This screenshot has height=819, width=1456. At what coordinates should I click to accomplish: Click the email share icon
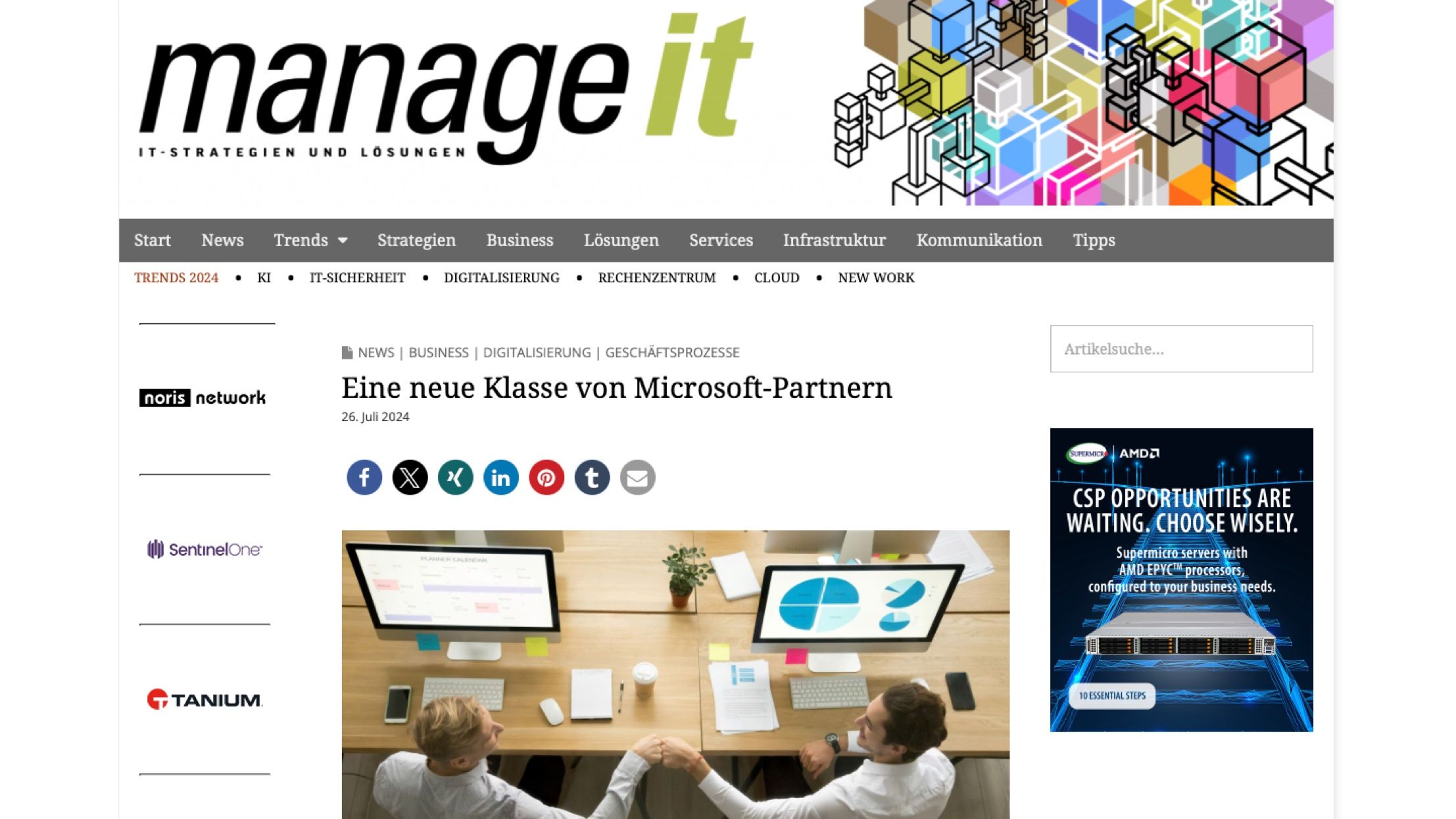pyautogui.click(x=637, y=477)
